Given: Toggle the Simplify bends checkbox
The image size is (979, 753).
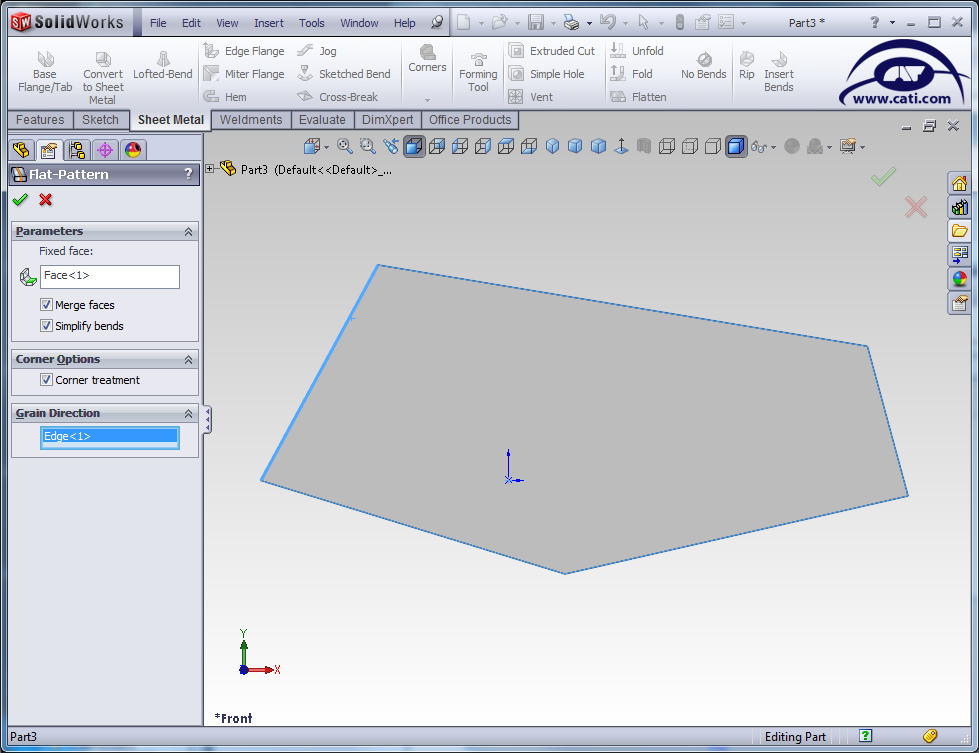Looking at the screenshot, I should coord(46,326).
